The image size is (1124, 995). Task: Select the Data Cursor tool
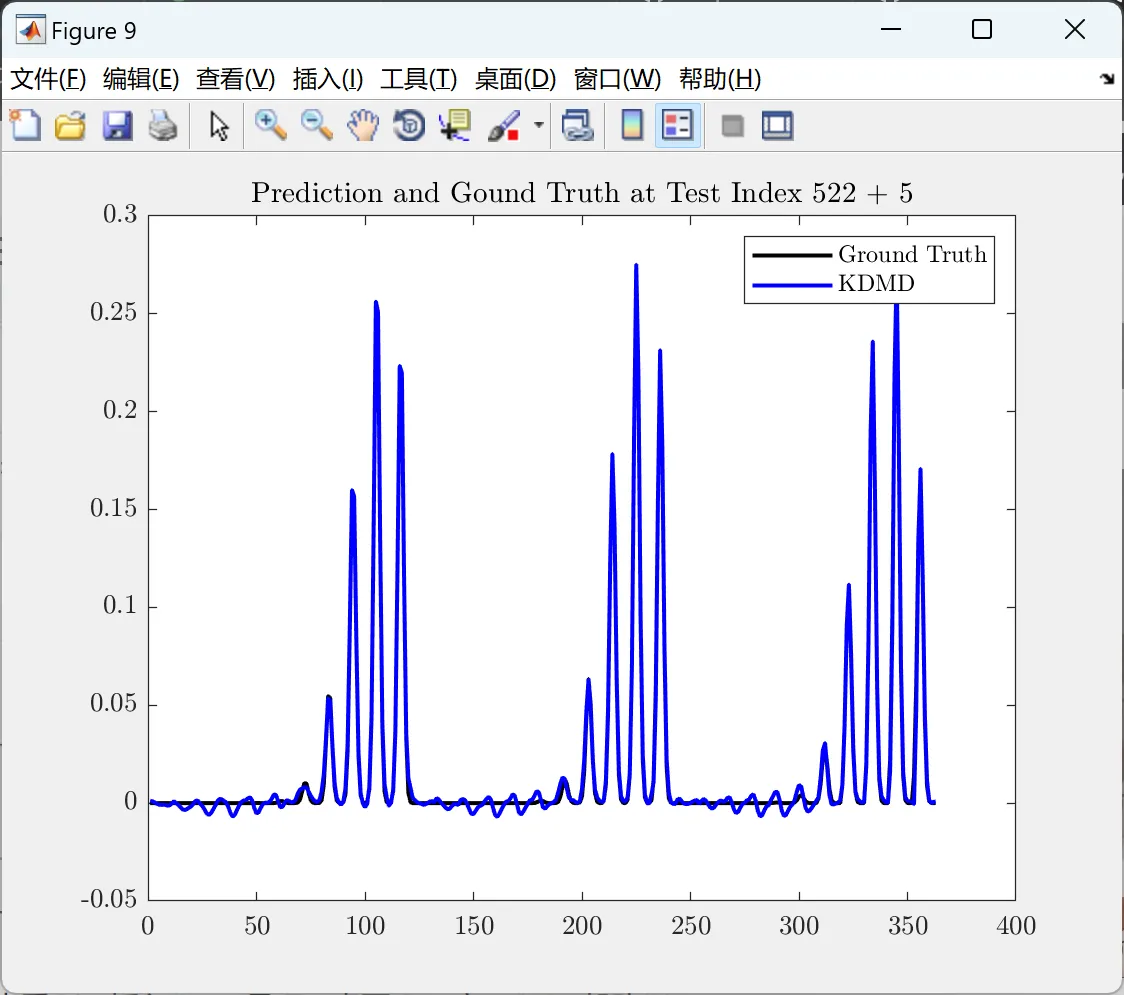tap(455, 125)
